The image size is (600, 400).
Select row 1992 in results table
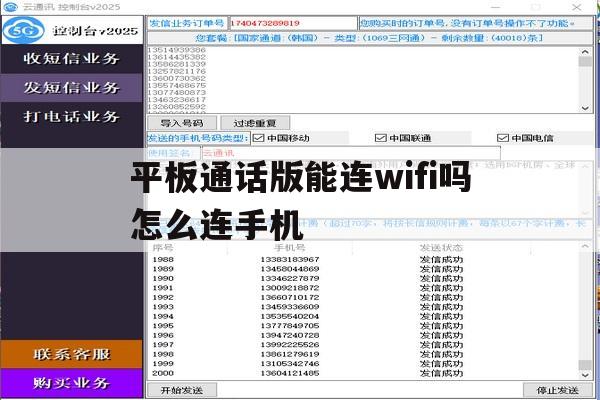coord(364,297)
